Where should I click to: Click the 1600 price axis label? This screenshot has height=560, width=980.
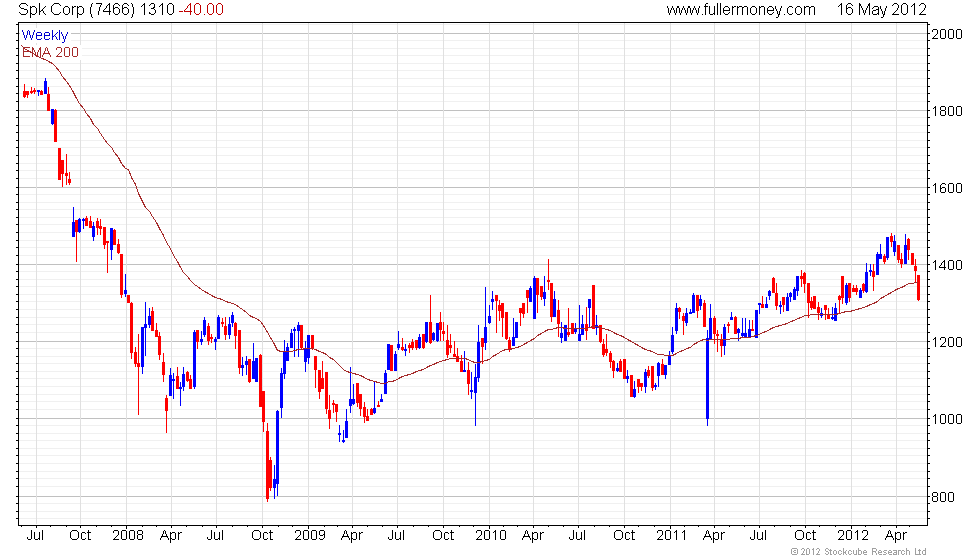point(947,188)
